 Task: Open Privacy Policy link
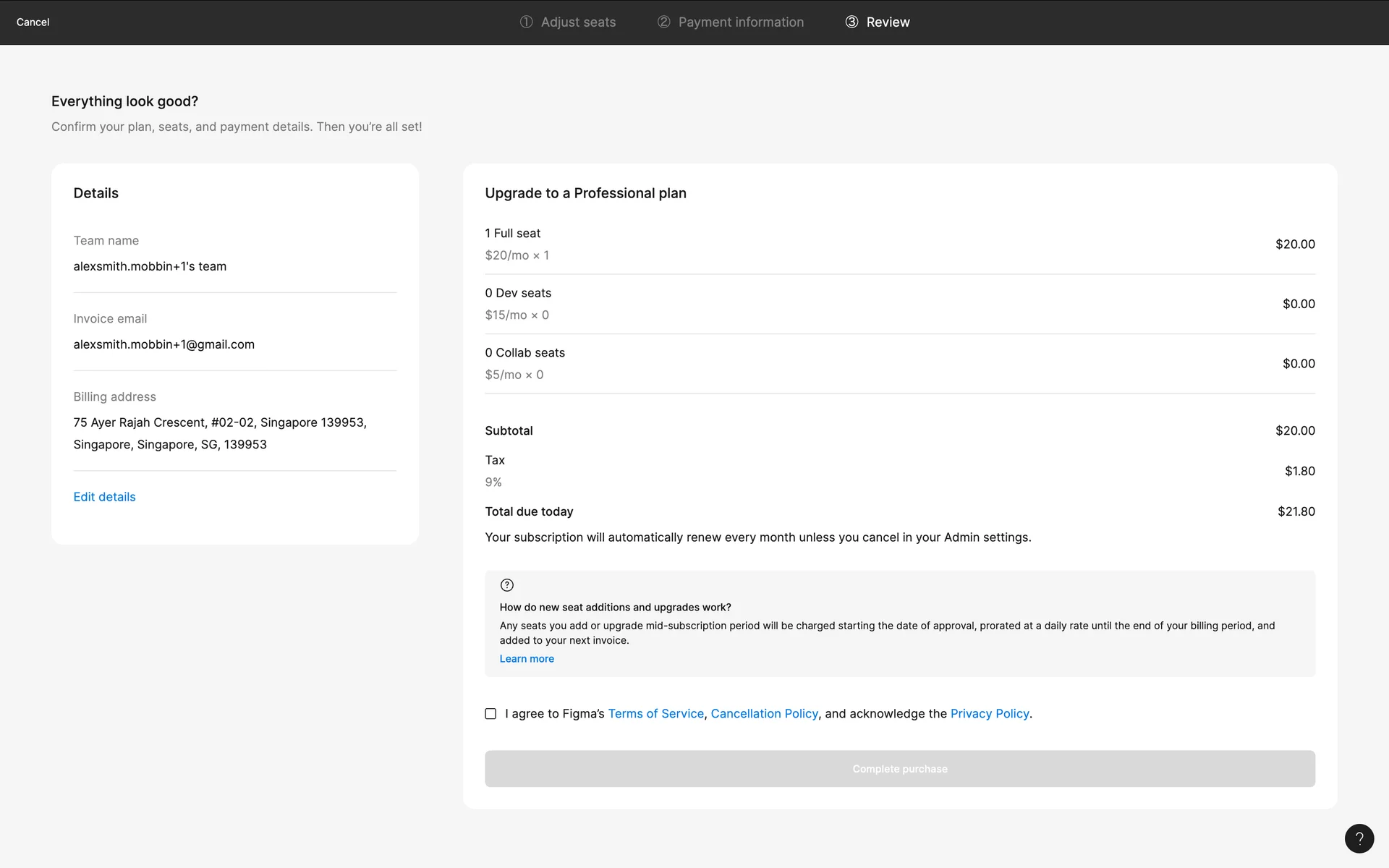(x=989, y=714)
